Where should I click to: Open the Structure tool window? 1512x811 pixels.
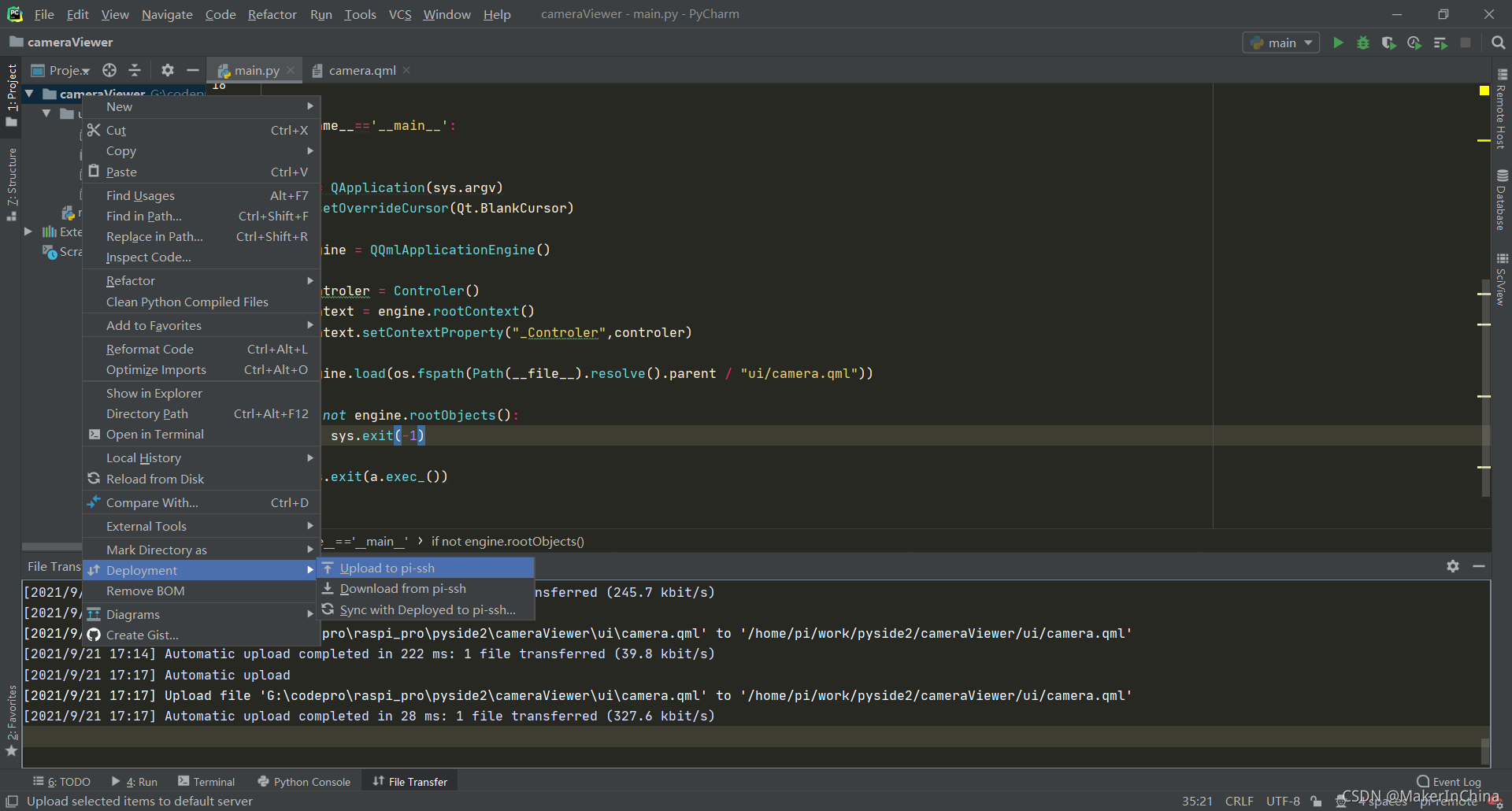[x=12, y=185]
